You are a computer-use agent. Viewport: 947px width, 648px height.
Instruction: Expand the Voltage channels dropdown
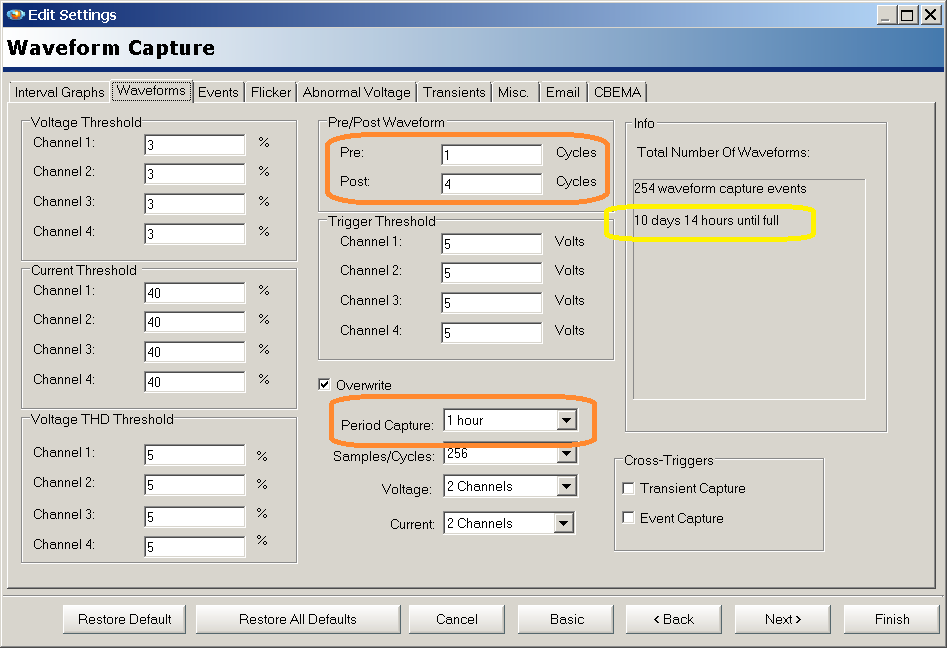tap(567, 486)
